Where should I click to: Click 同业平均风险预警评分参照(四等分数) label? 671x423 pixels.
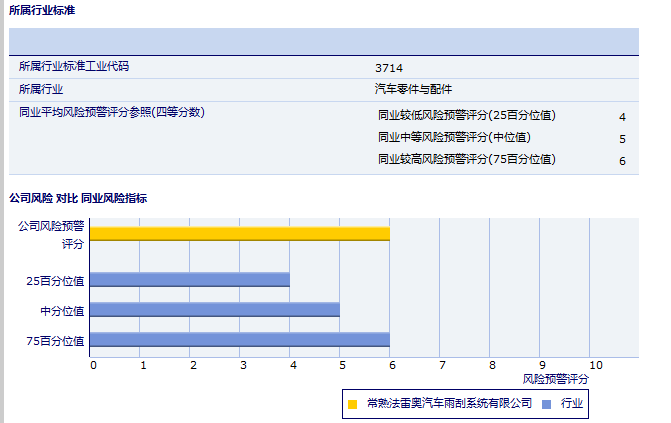point(112,112)
